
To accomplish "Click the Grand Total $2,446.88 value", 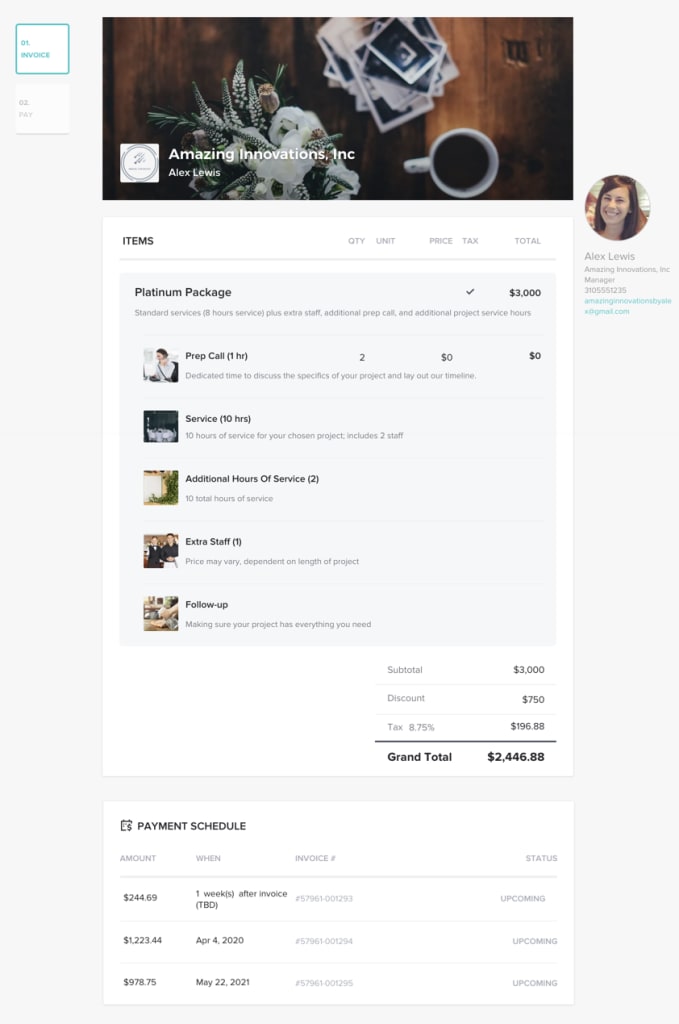I will tap(516, 757).
